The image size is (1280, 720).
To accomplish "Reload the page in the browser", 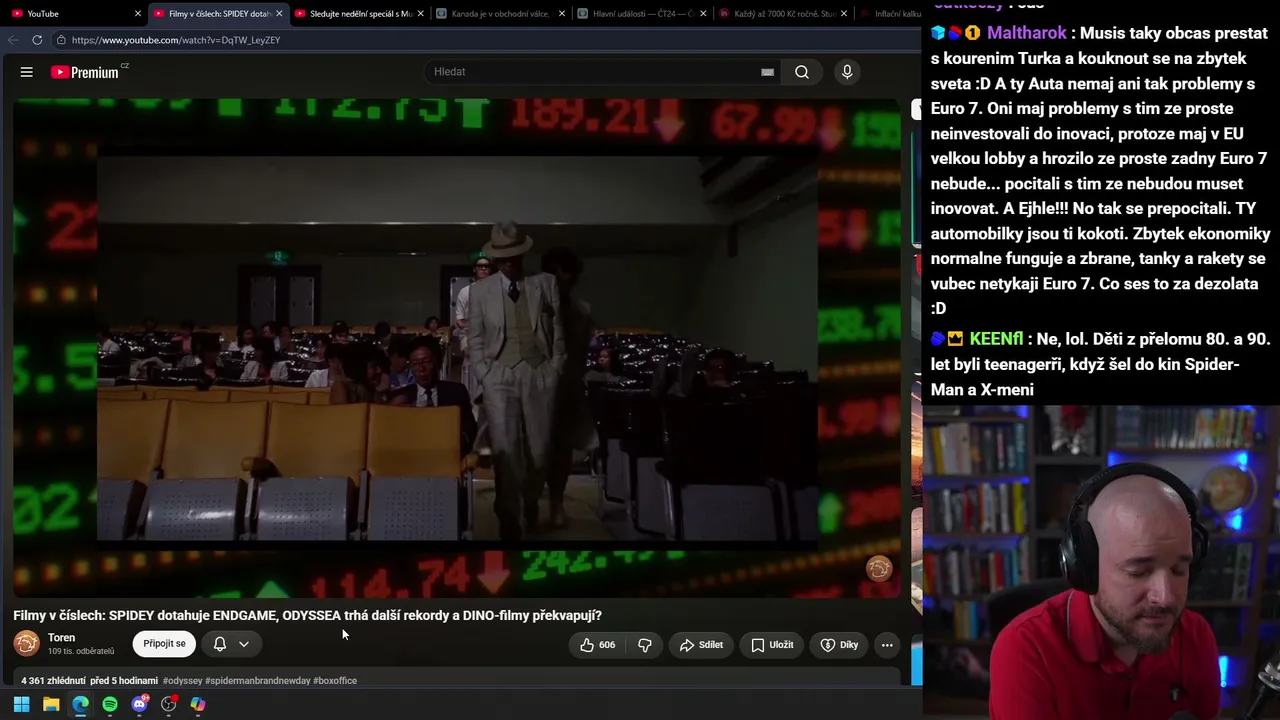I will pos(37,40).
